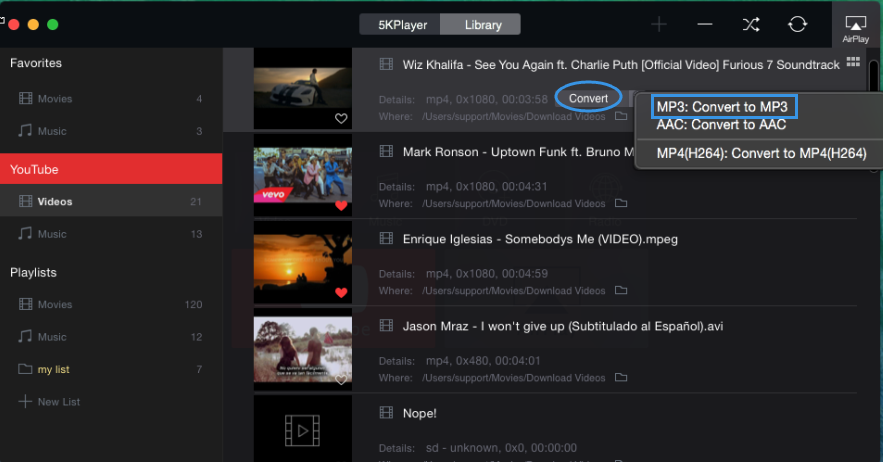
Task: Open Favorites Music list
Action: coord(111,131)
